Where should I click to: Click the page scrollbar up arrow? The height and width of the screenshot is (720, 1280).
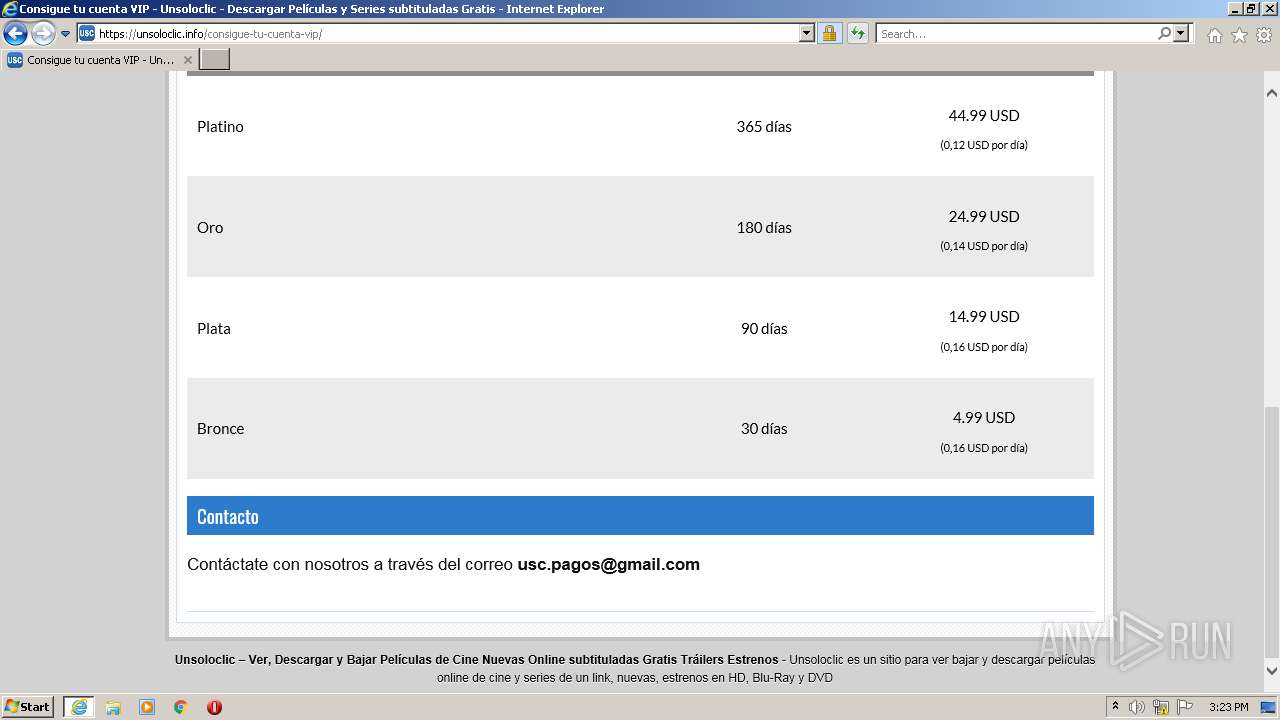[1272, 93]
